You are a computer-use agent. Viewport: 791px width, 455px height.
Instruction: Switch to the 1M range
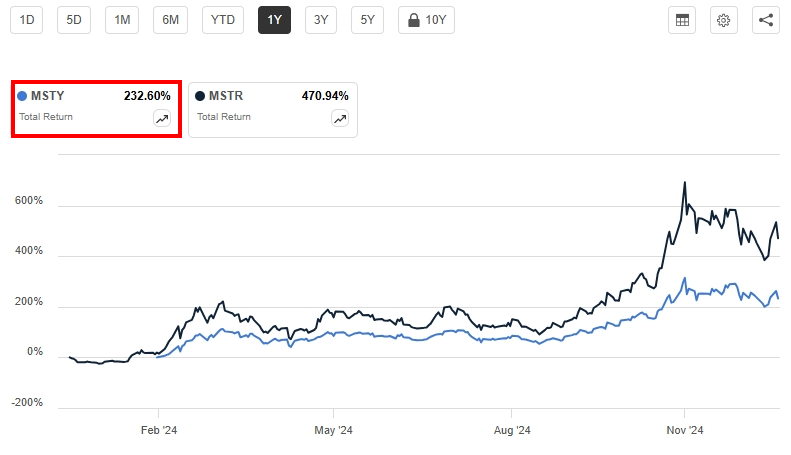pos(122,20)
